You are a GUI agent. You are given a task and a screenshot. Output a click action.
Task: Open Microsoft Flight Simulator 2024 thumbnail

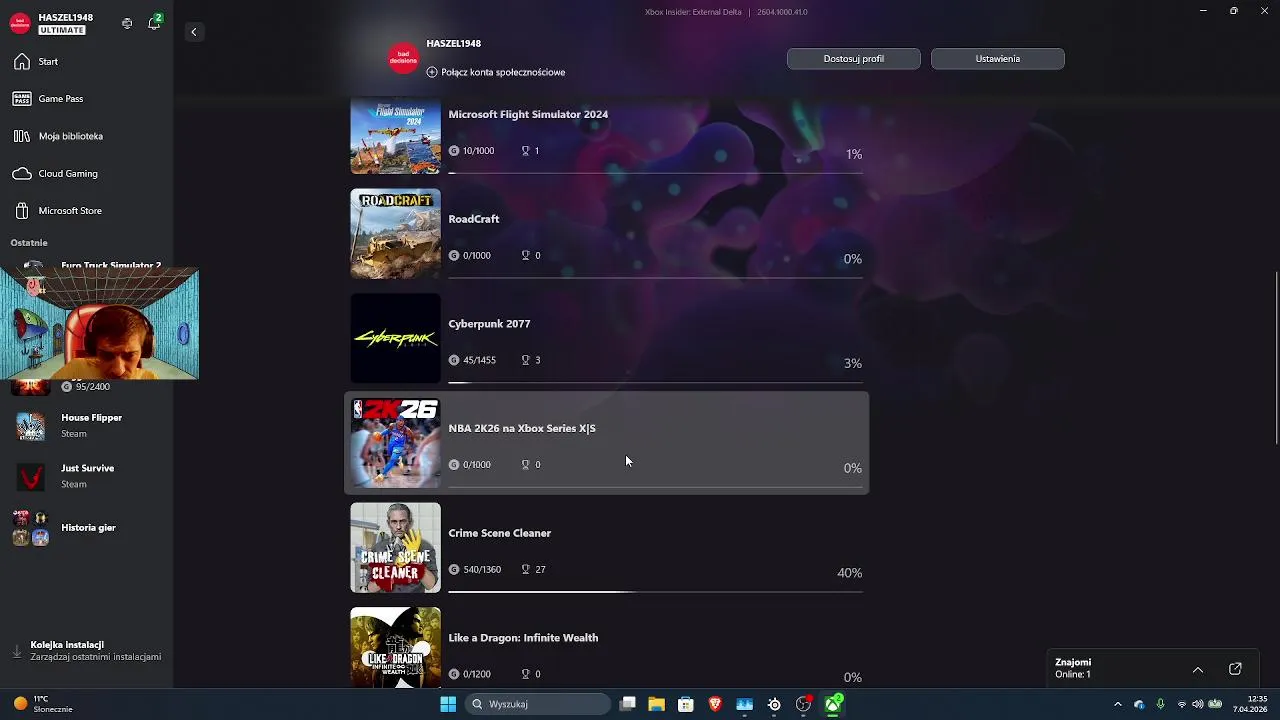(395, 136)
